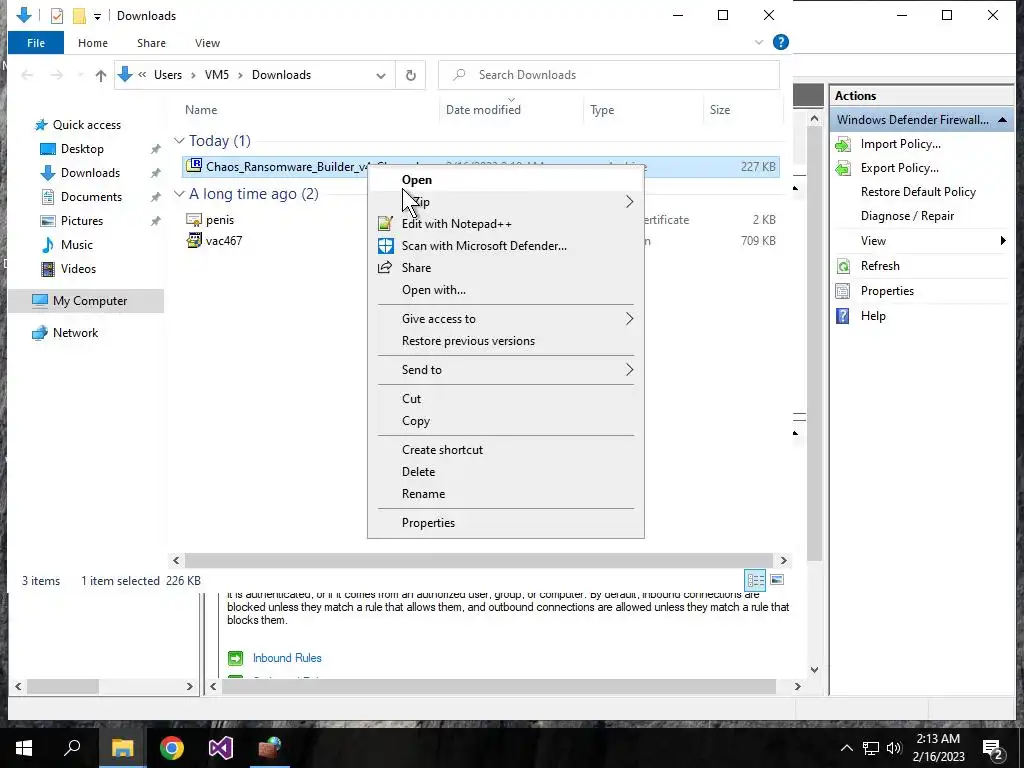1024x768 pixels.
Task: Choose Create shortcut
Action: point(442,450)
